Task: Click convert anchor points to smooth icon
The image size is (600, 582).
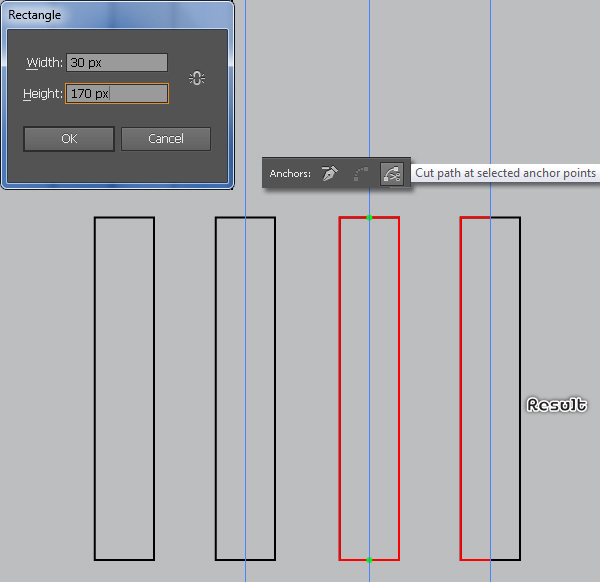Action: pyautogui.click(x=360, y=174)
